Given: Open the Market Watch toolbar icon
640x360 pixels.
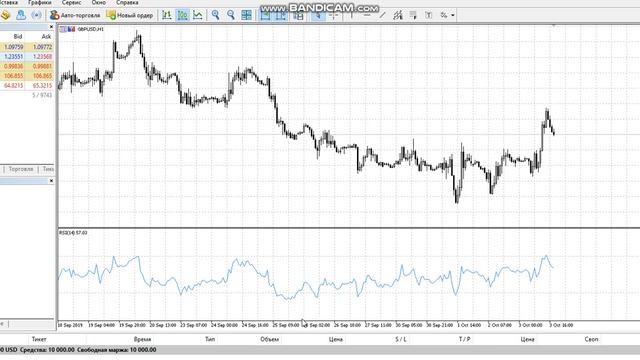Looking at the screenshot, I should tap(6, 15).
